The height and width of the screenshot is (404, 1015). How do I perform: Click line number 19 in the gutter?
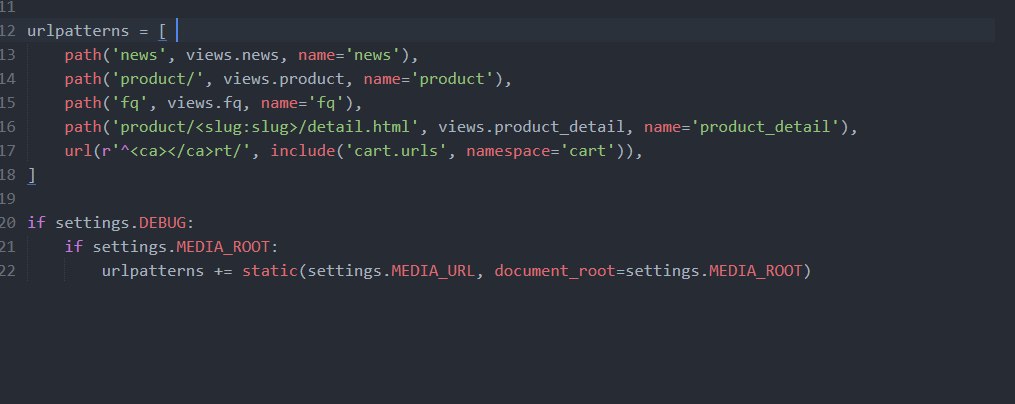(x=8, y=199)
